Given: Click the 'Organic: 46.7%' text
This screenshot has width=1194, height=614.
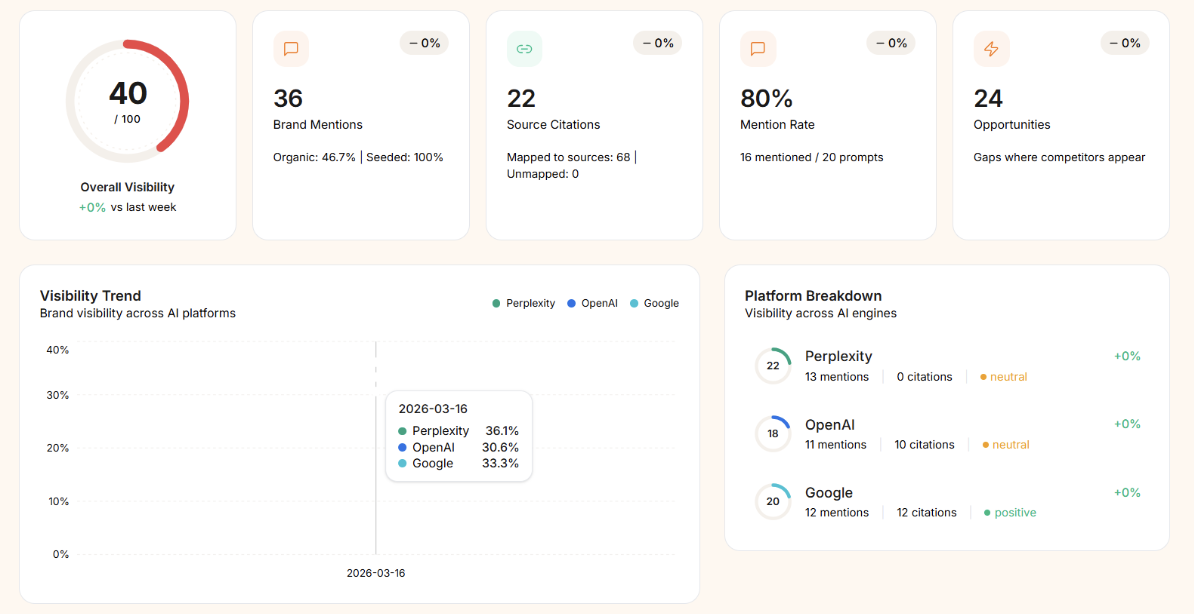Looking at the screenshot, I should click(x=314, y=157).
